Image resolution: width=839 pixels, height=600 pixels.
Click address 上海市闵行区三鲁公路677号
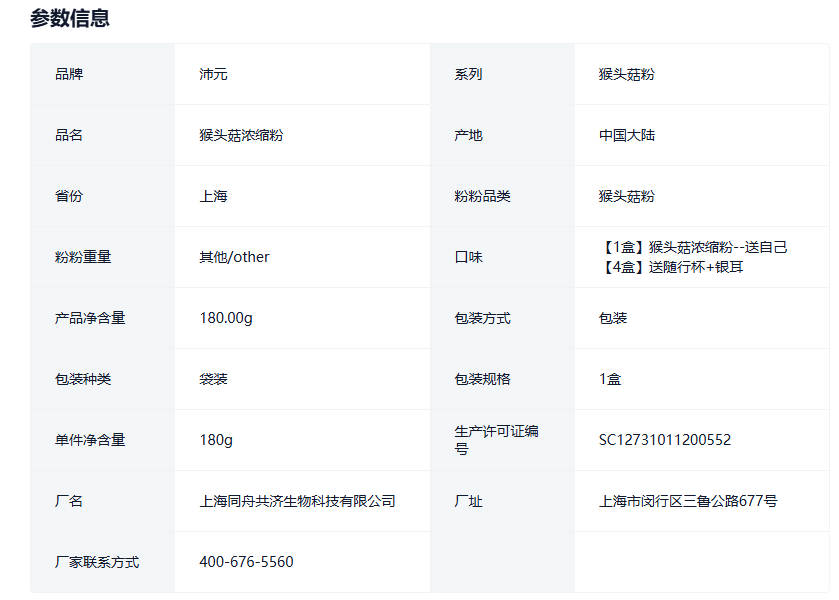pos(688,501)
